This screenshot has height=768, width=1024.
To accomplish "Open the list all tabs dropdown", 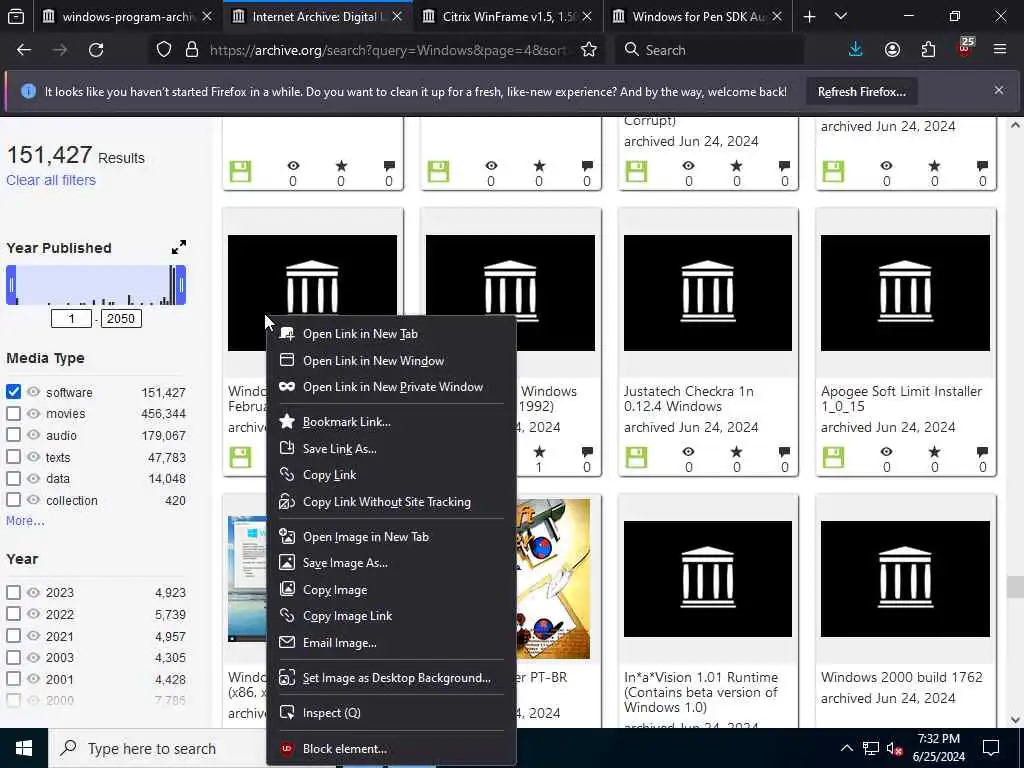I will (841, 17).
